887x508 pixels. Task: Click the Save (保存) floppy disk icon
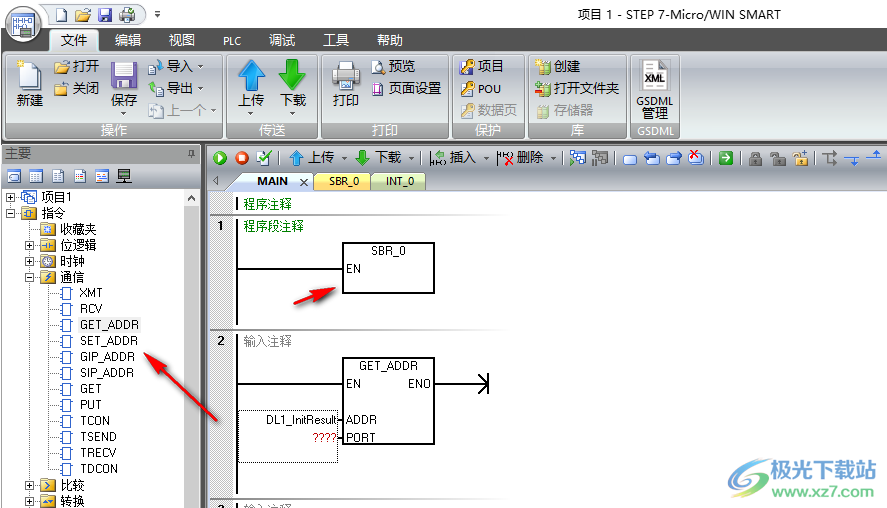point(123,75)
